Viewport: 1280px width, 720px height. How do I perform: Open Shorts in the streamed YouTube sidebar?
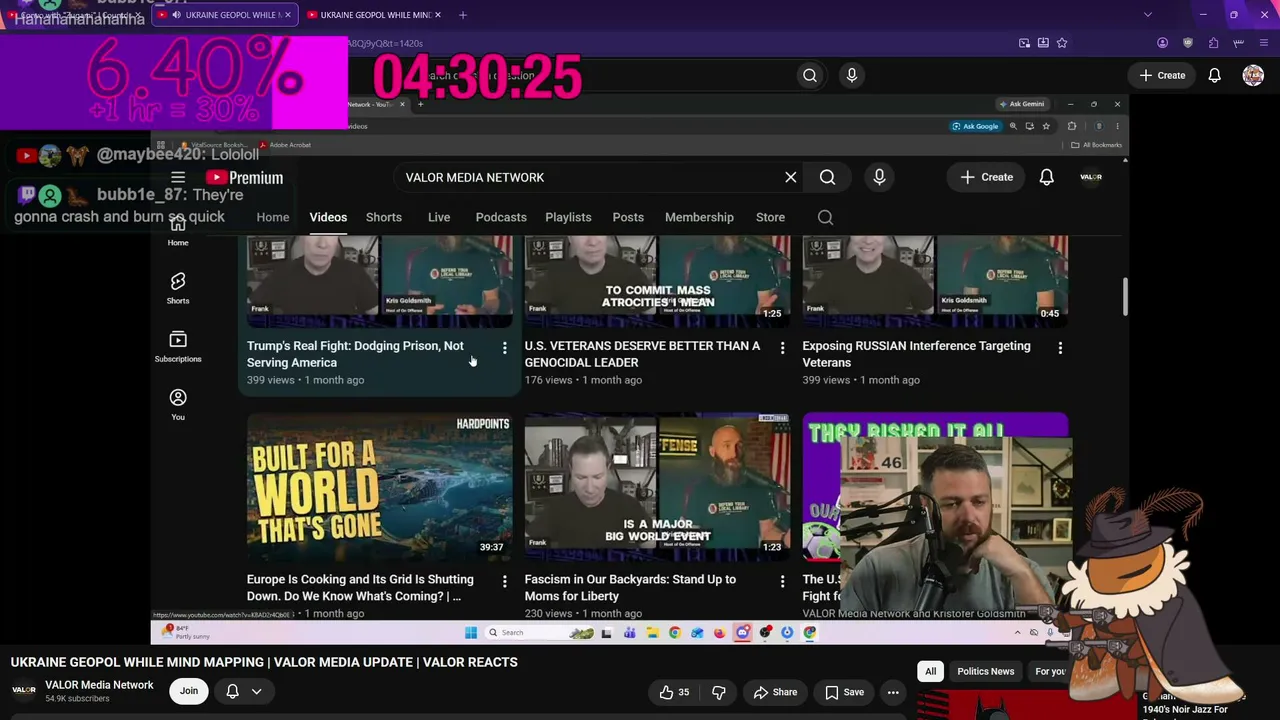tap(178, 288)
